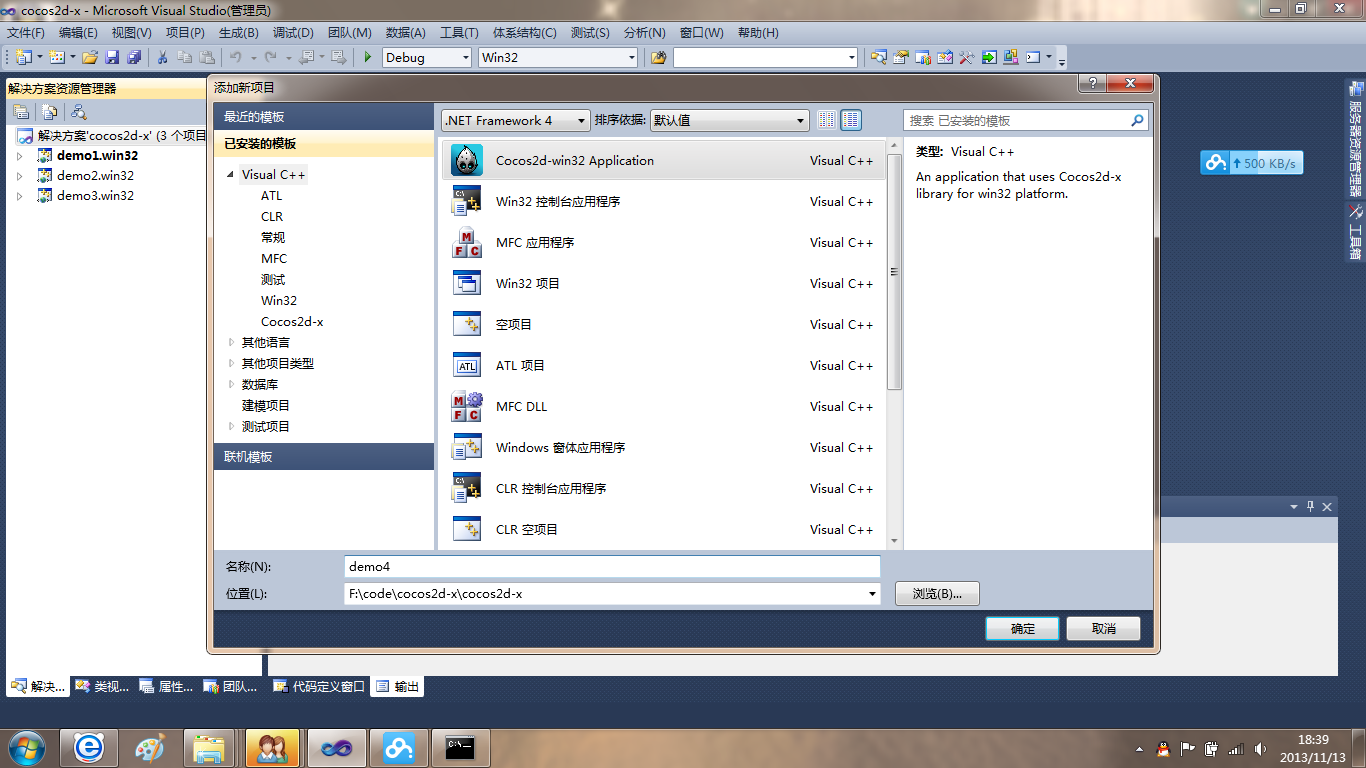The width and height of the screenshot is (1366, 768).
Task: Click Show All Files icon in Solution Explorer
Action: [49, 112]
